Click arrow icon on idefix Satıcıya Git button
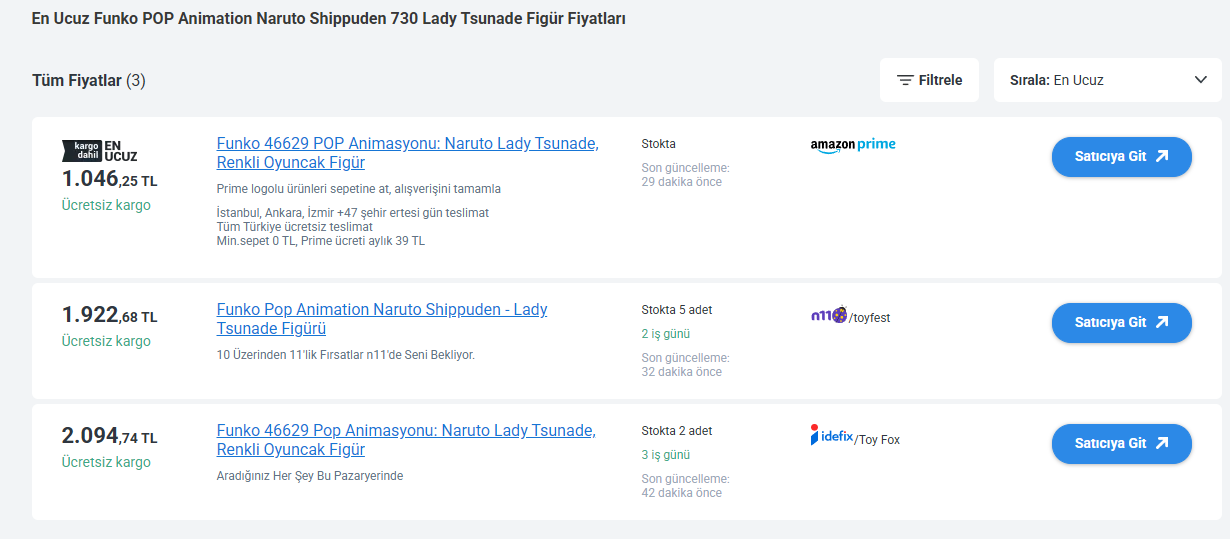The image size is (1230, 539). (x=1161, y=444)
